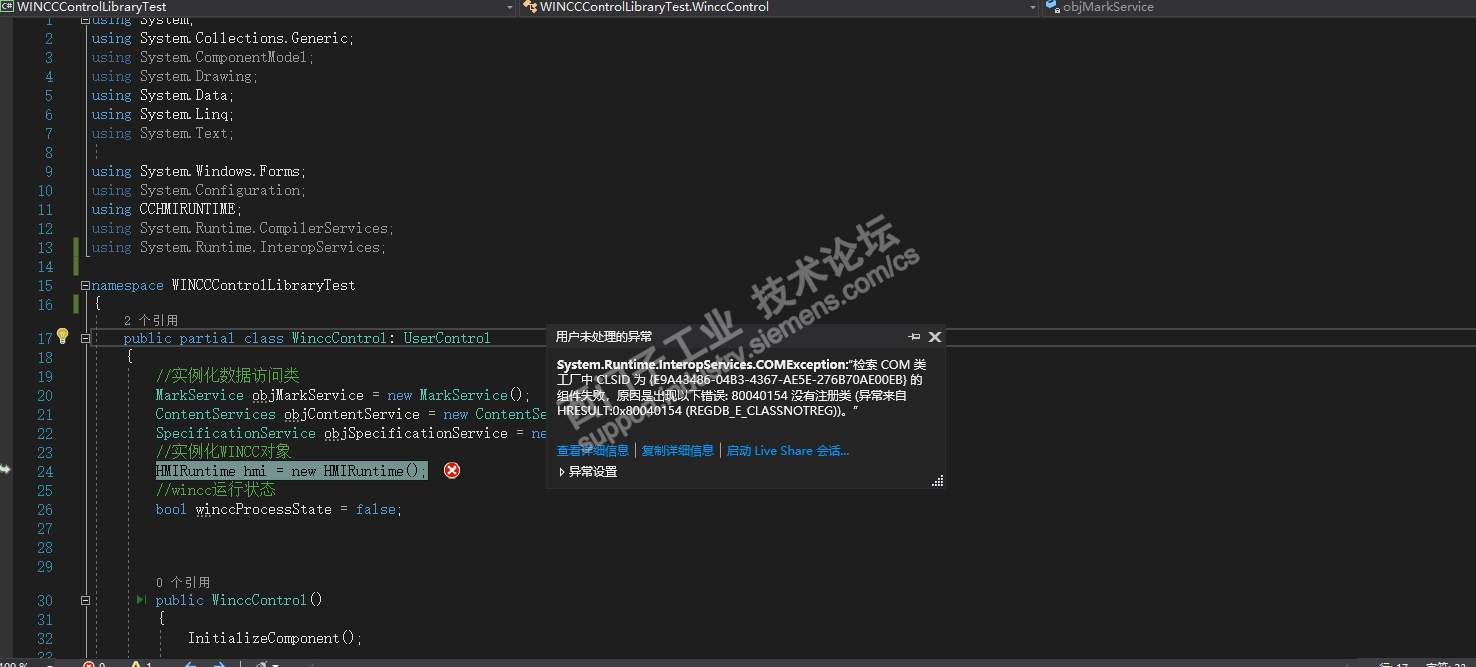The width and height of the screenshot is (1476, 667).
Task: Click the 'using System.Linq;' line
Action: click(163, 114)
